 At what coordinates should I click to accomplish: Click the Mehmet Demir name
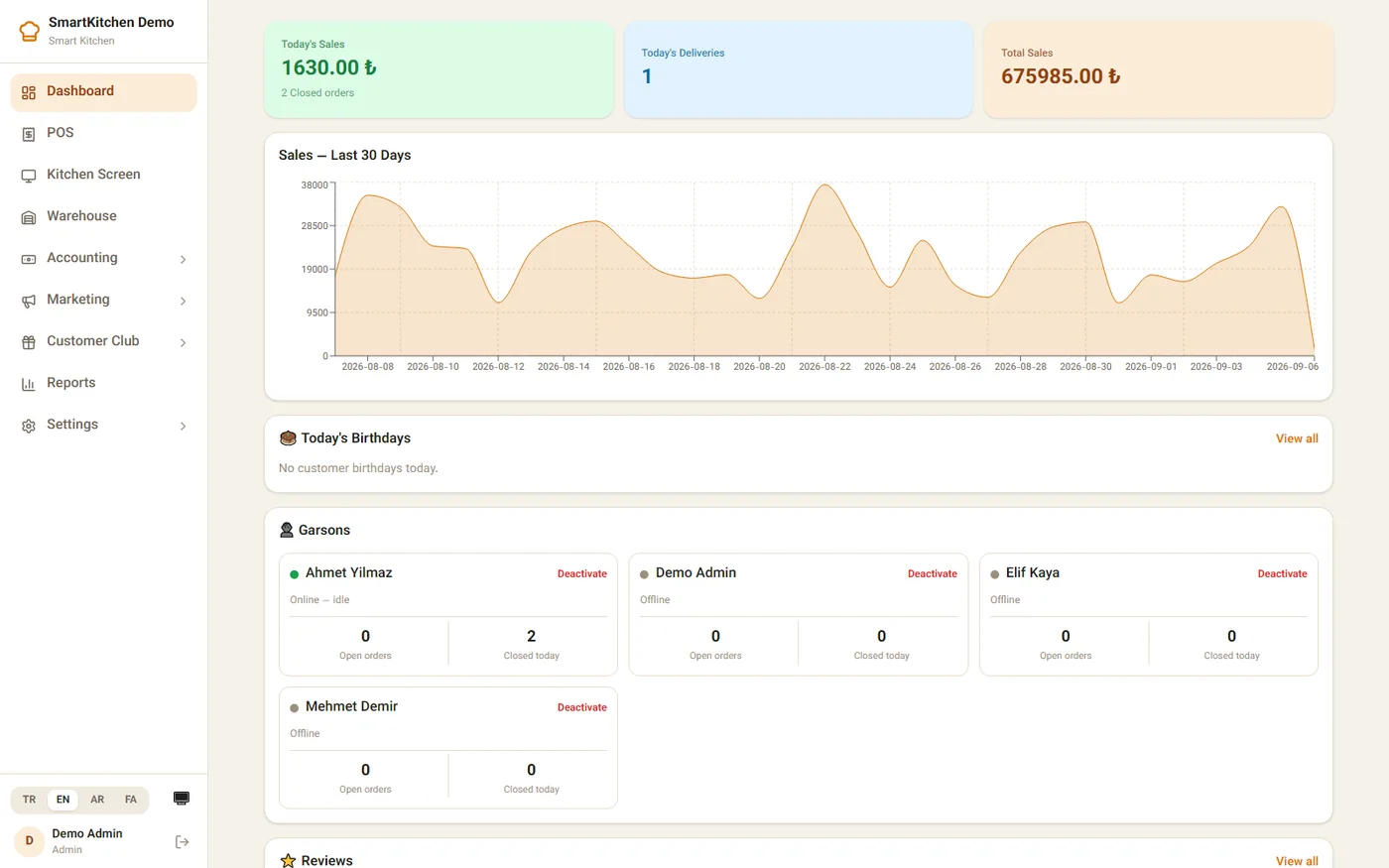pos(351,706)
